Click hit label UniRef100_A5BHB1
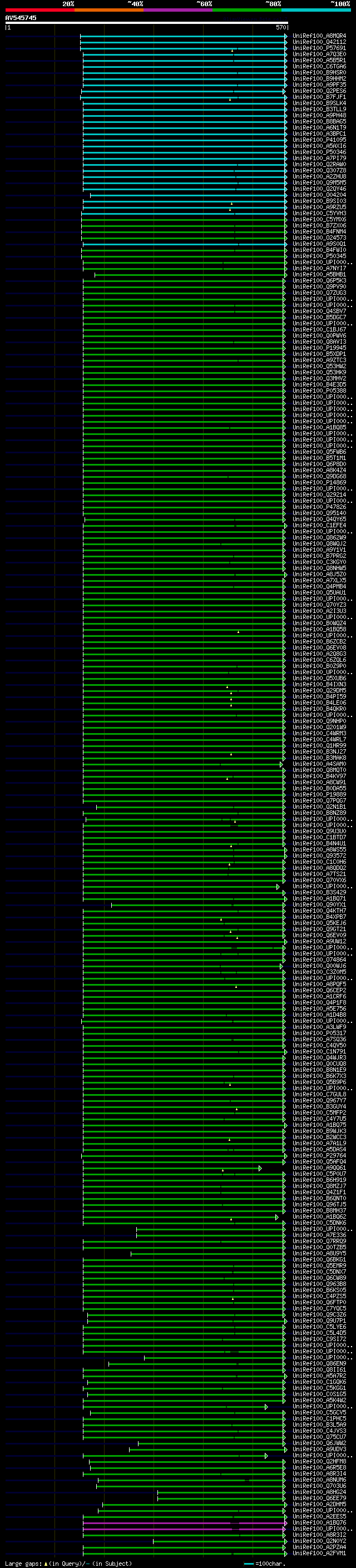Viewport: 356px width, 1568px height. pos(319,275)
